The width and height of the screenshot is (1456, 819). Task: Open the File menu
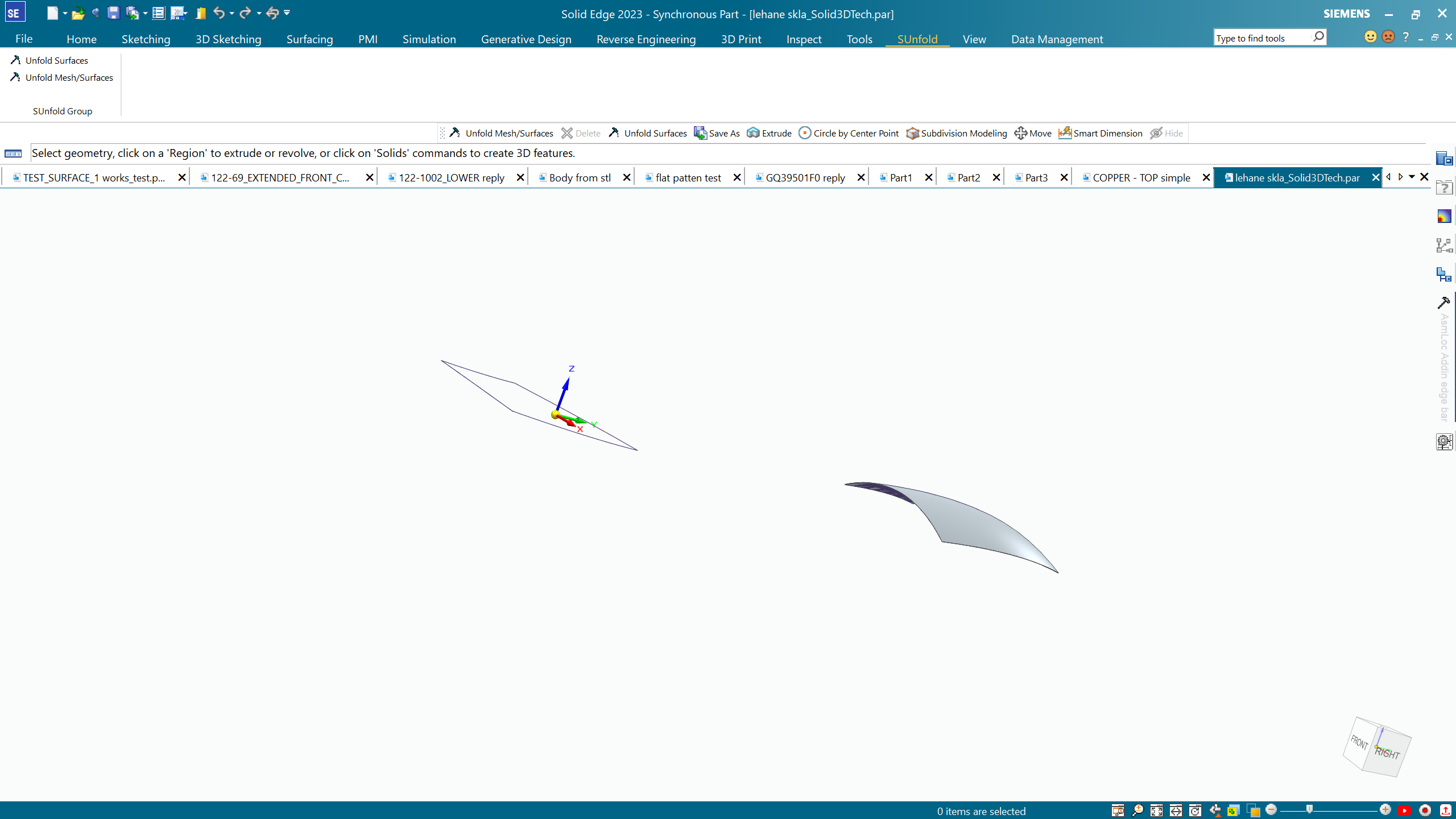[24, 39]
